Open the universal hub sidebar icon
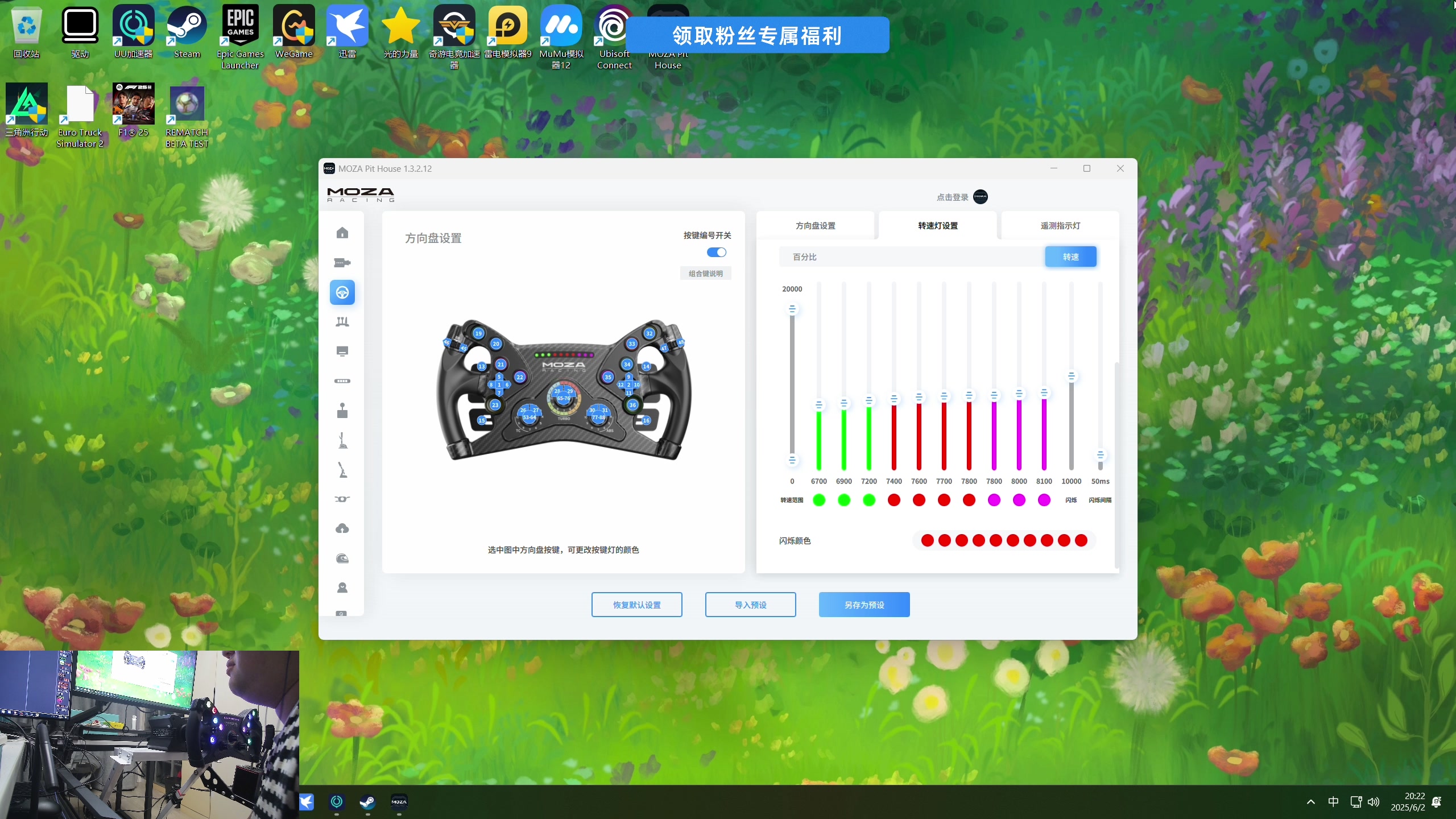Viewport: 1456px width, 819px height. coord(342,499)
